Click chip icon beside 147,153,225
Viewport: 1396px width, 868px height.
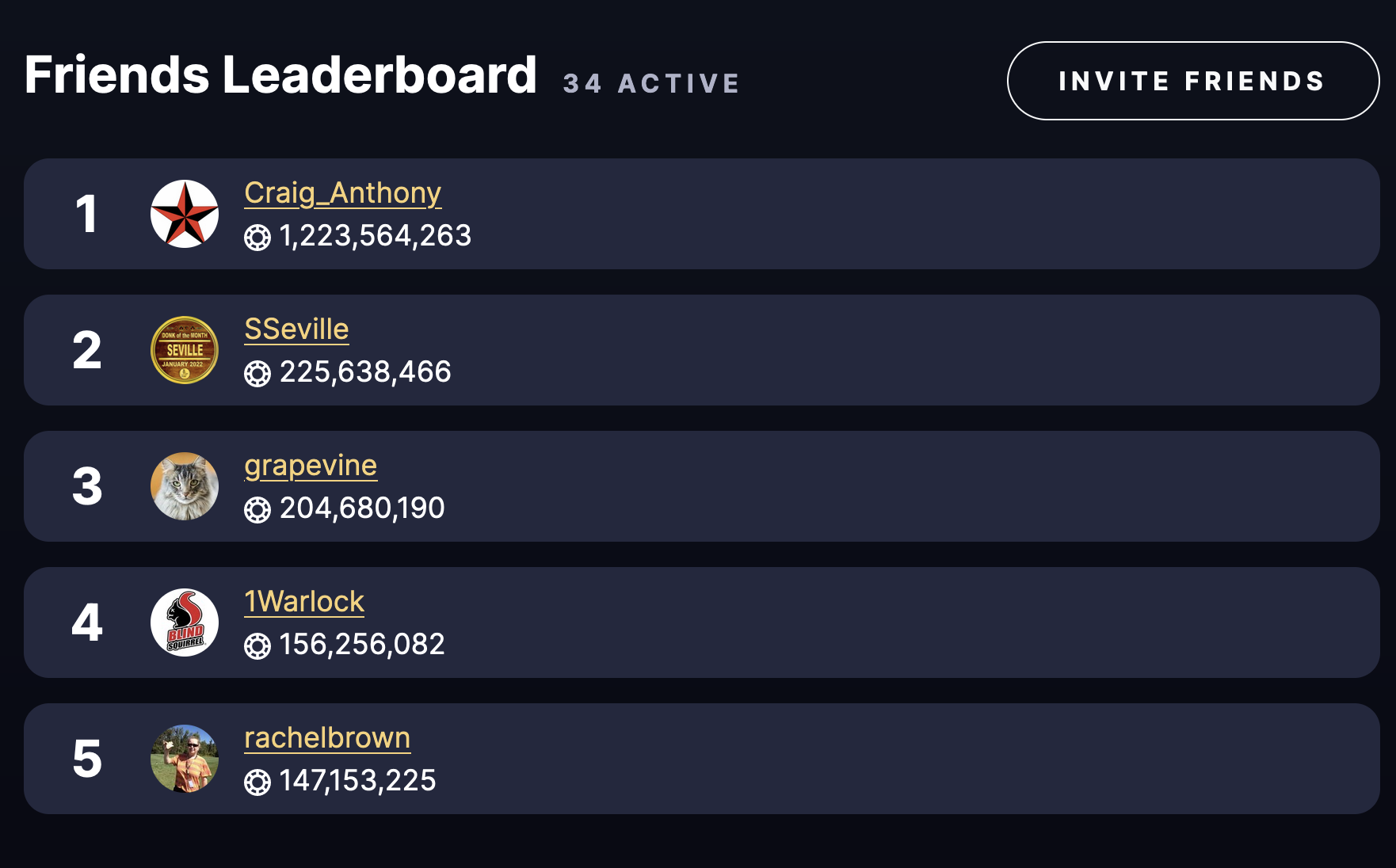tap(257, 782)
